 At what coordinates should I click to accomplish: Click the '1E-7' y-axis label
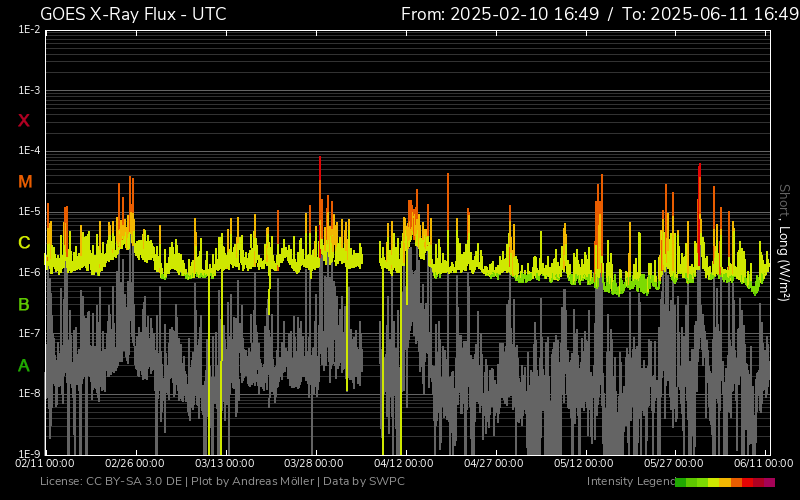click(x=30, y=333)
